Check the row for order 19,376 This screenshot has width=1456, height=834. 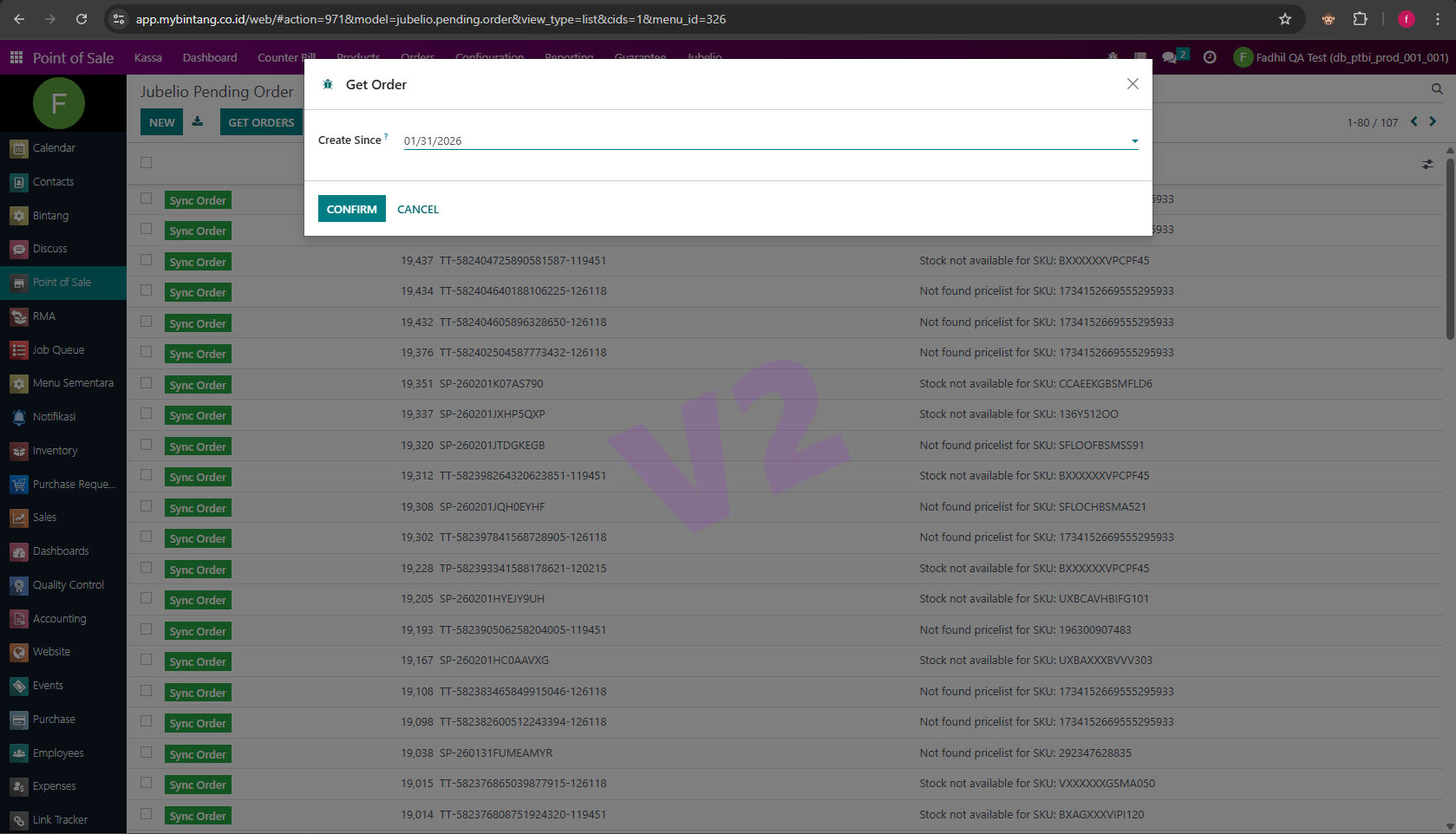coord(146,352)
